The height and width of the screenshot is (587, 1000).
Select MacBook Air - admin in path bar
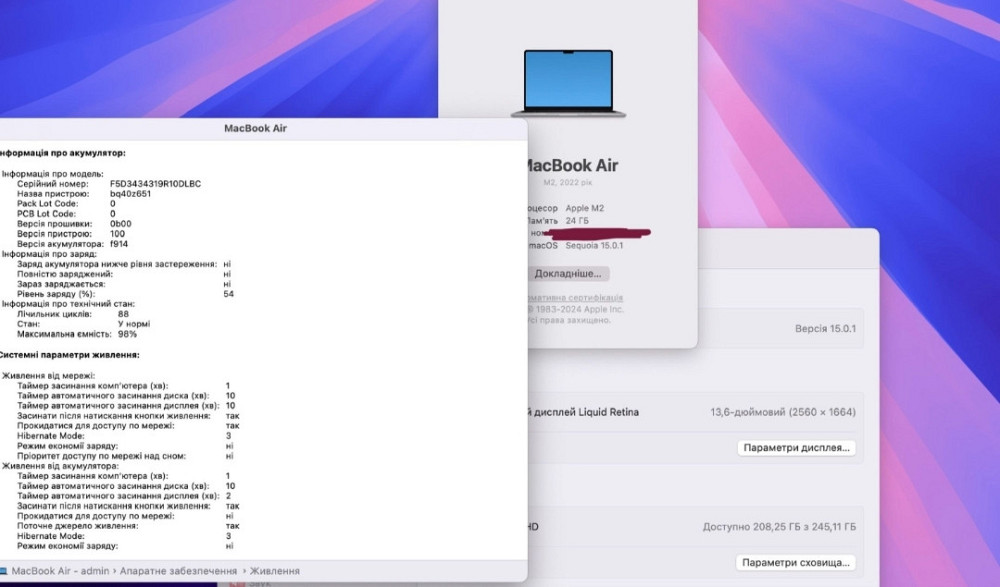(59, 571)
